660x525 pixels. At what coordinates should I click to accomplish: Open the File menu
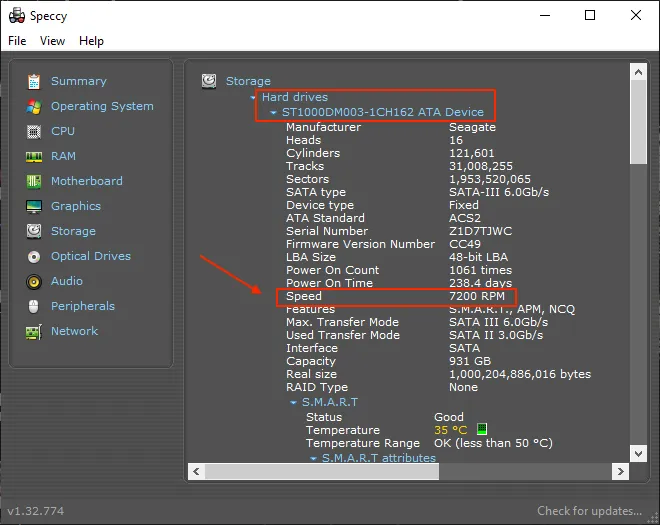click(17, 41)
